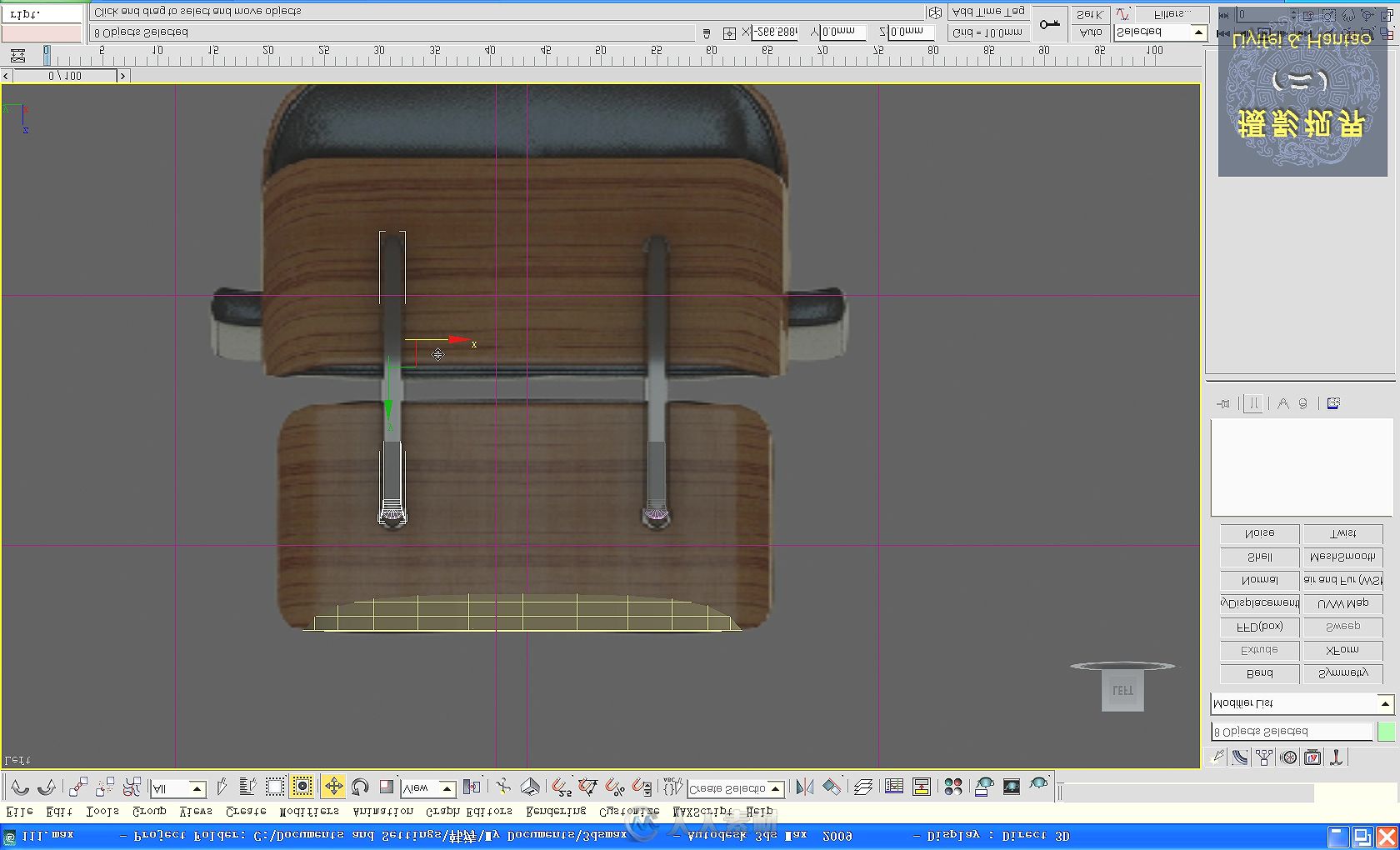Open the key filter Selected dropdown
The height and width of the screenshot is (850, 1400).
[1161, 32]
